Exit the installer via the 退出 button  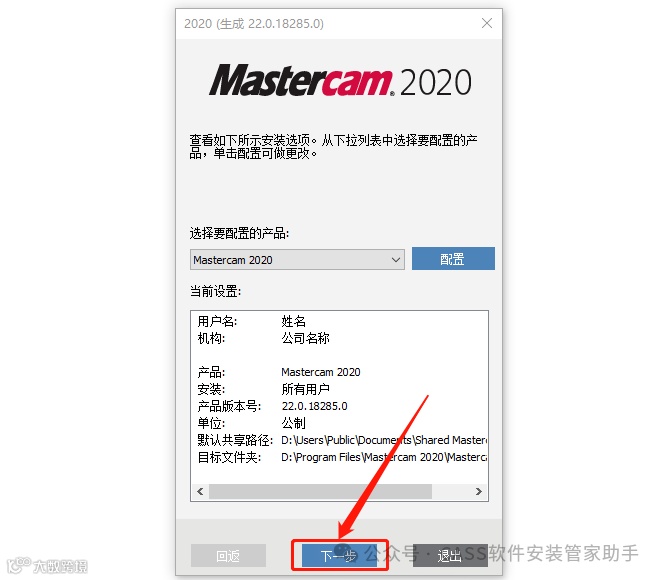(450, 556)
